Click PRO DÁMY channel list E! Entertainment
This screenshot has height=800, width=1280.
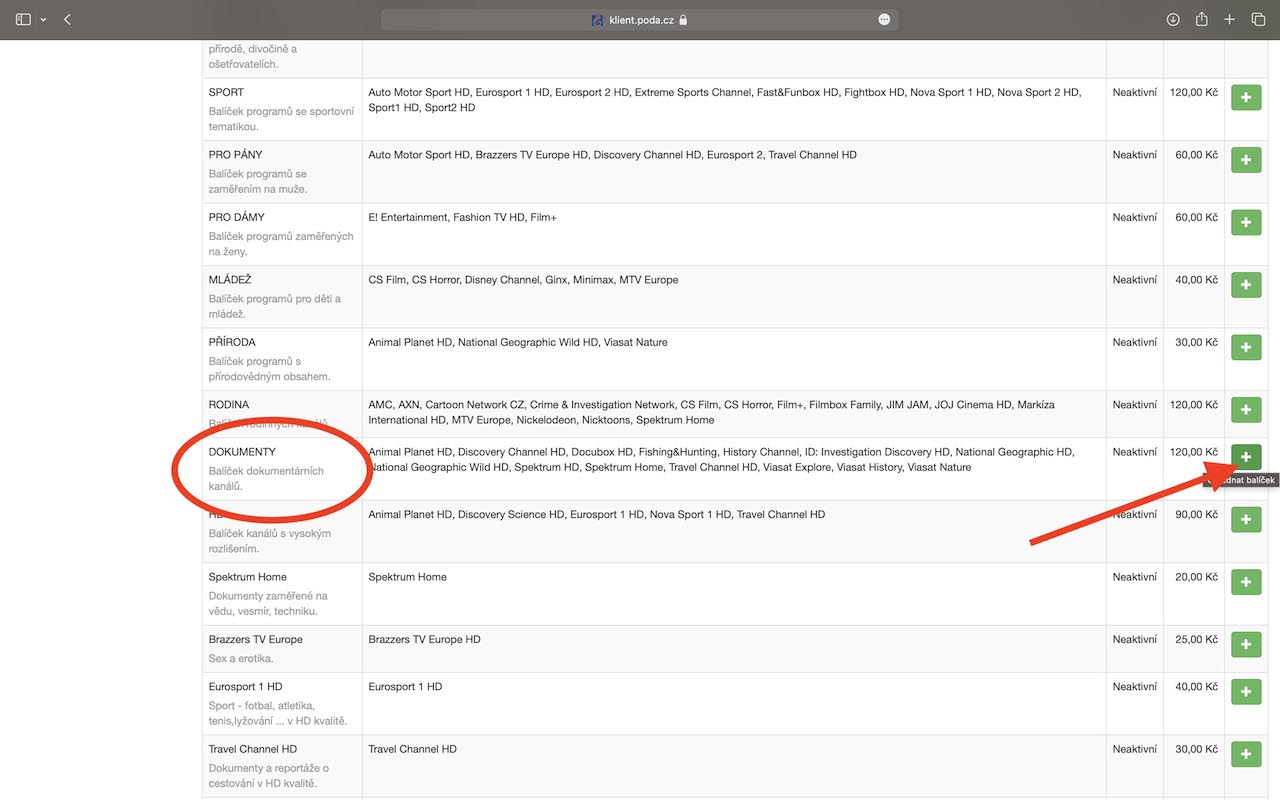[x=462, y=217]
